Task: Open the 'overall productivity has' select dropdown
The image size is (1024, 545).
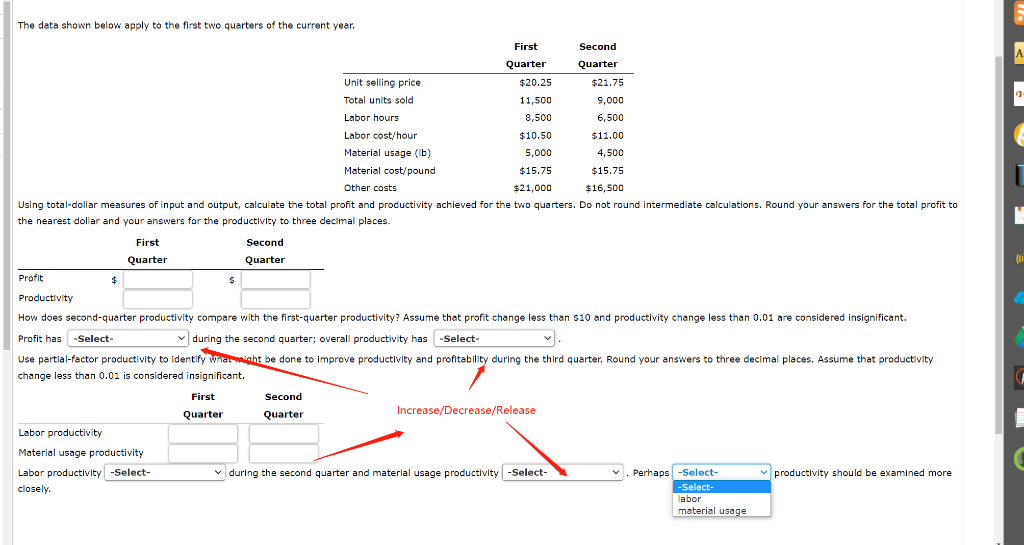Action: (x=494, y=338)
